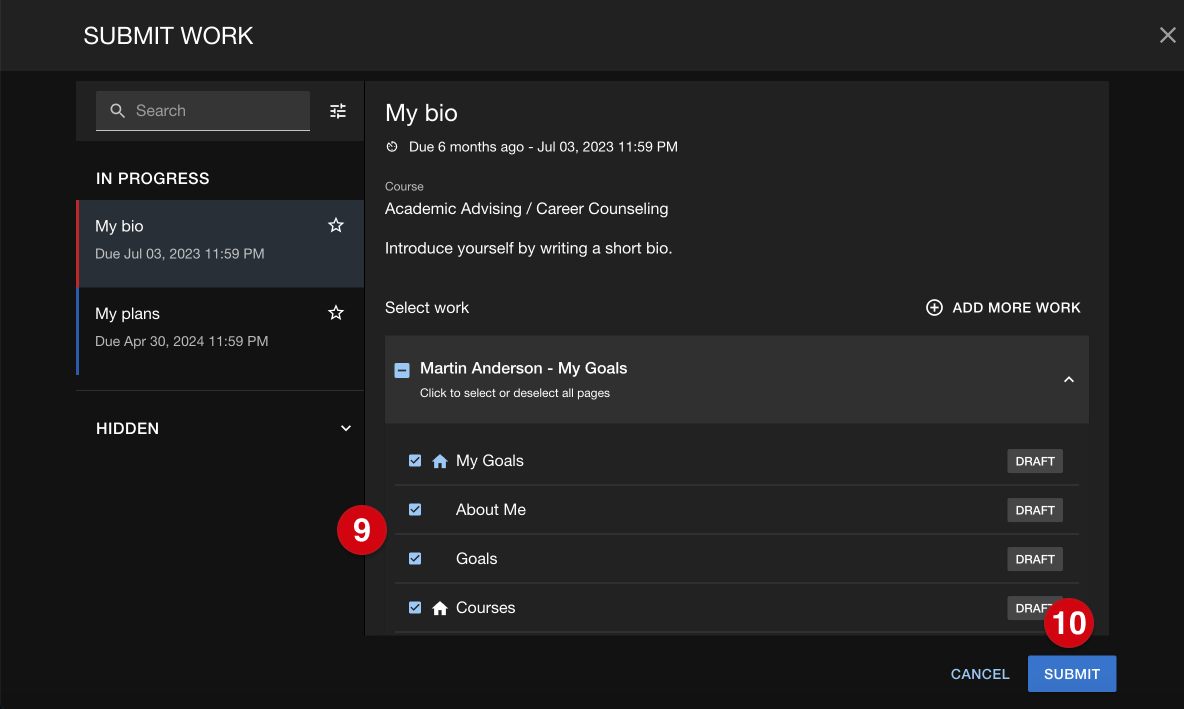Image resolution: width=1184 pixels, height=709 pixels.
Task: Click Add More Work
Action: pos(1003,307)
